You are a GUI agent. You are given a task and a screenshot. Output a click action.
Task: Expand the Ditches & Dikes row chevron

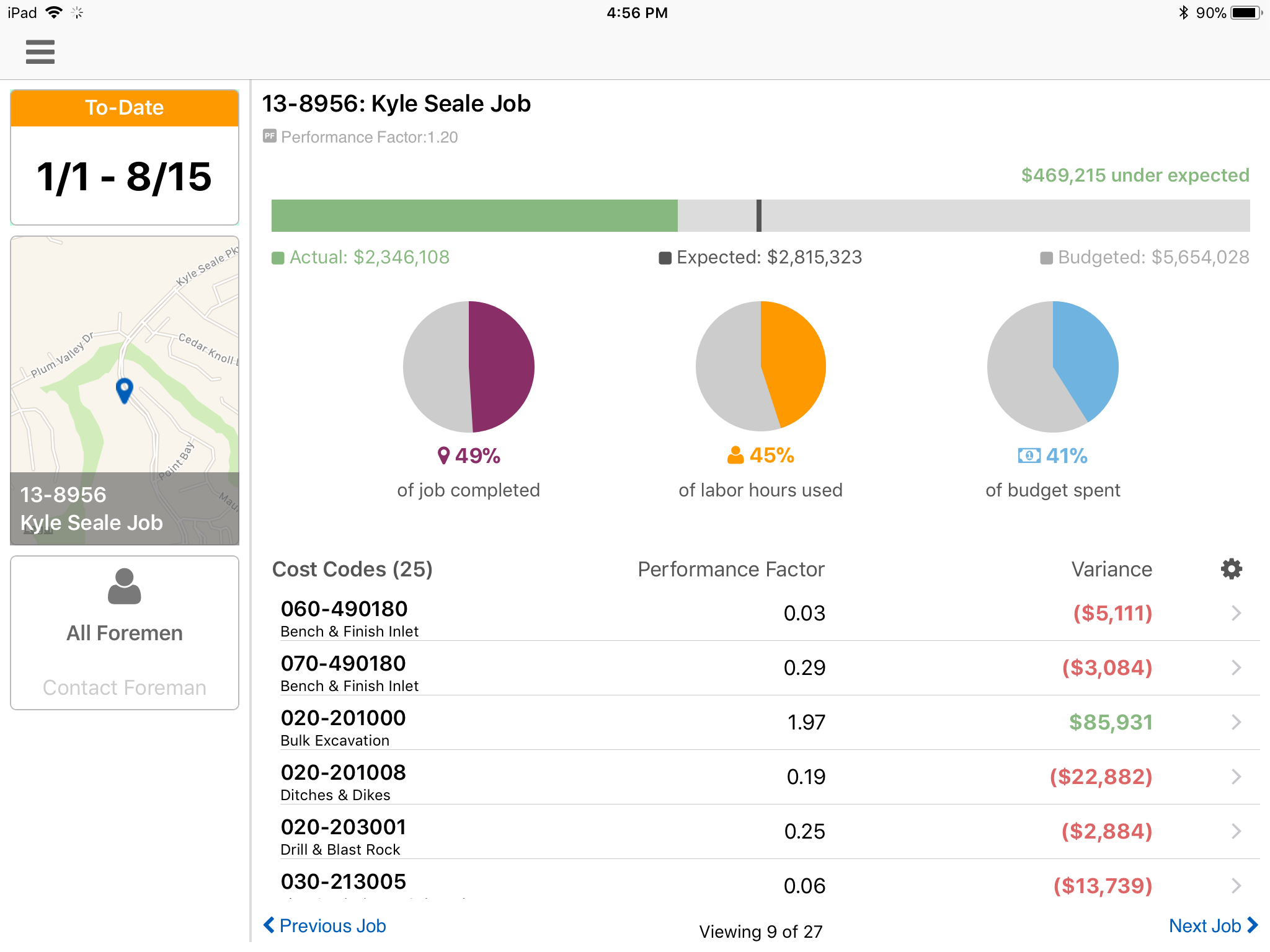click(x=1236, y=777)
